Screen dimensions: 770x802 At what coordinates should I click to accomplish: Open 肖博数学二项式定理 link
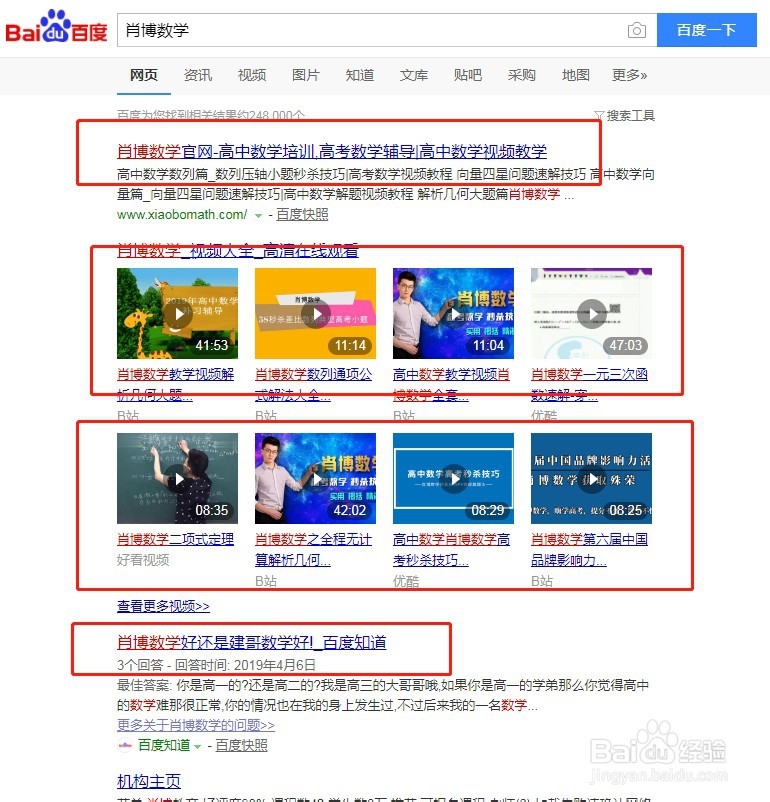coord(175,539)
